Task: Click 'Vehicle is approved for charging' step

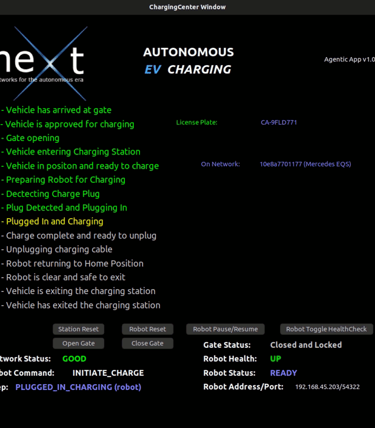Action: click(68, 124)
